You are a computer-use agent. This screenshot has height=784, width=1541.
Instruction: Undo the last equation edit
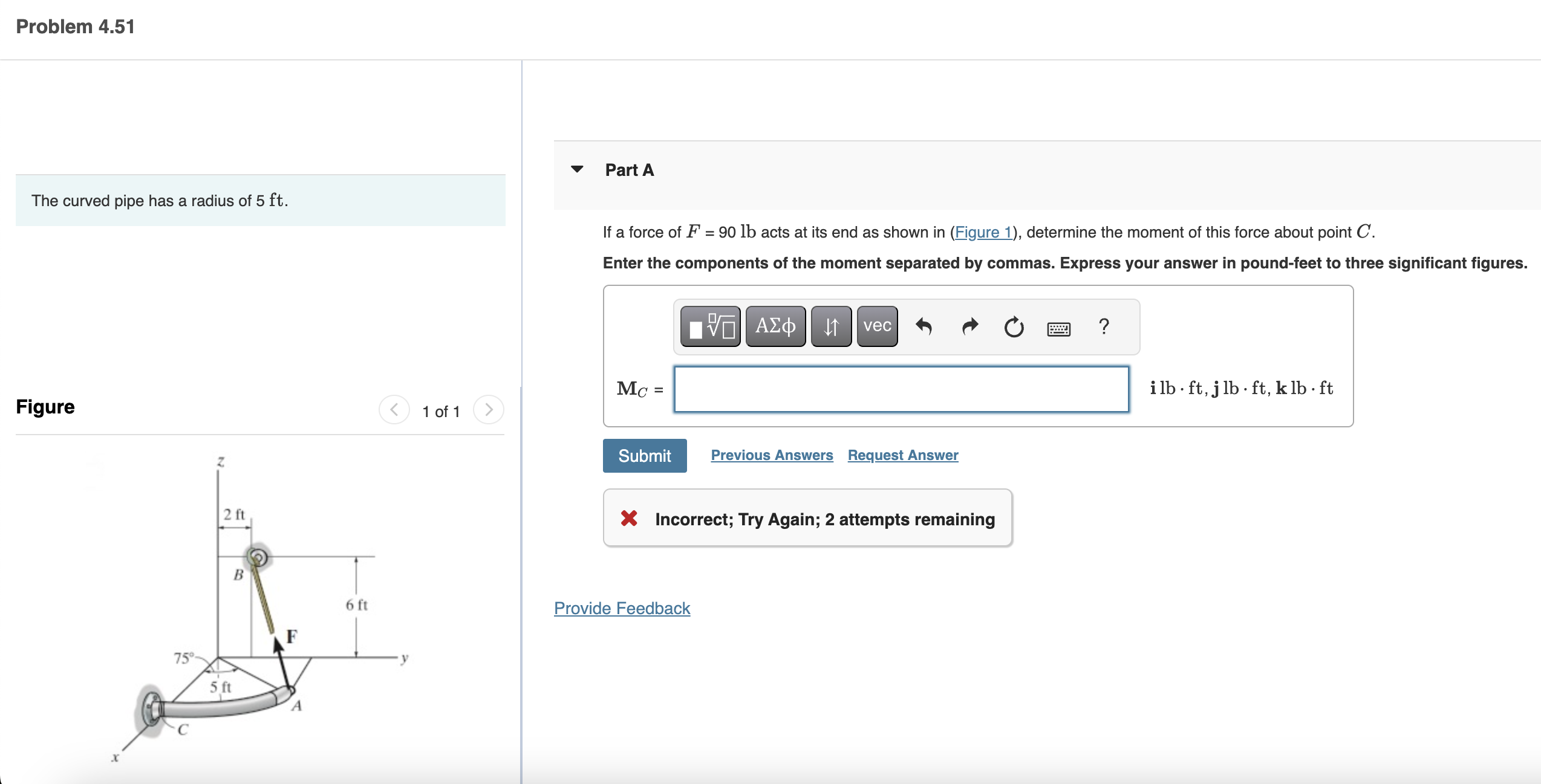(x=924, y=326)
